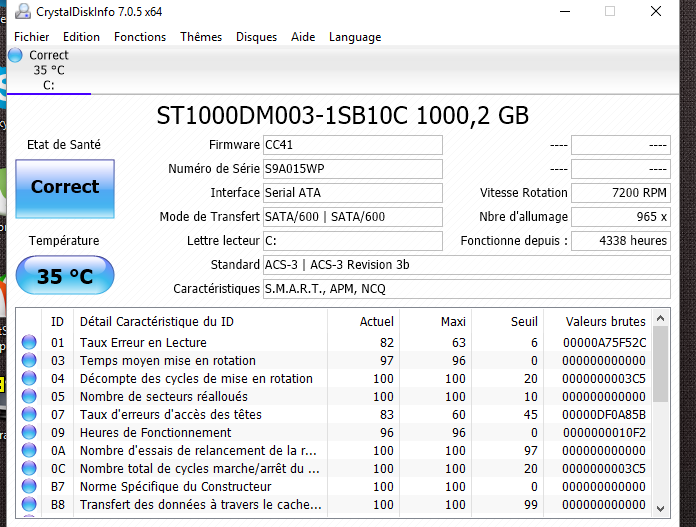Image resolution: width=696 pixels, height=527 pixels.
Task: Click the CrystalDiskInfo title bar icon
Action: (x=23, y=12)
